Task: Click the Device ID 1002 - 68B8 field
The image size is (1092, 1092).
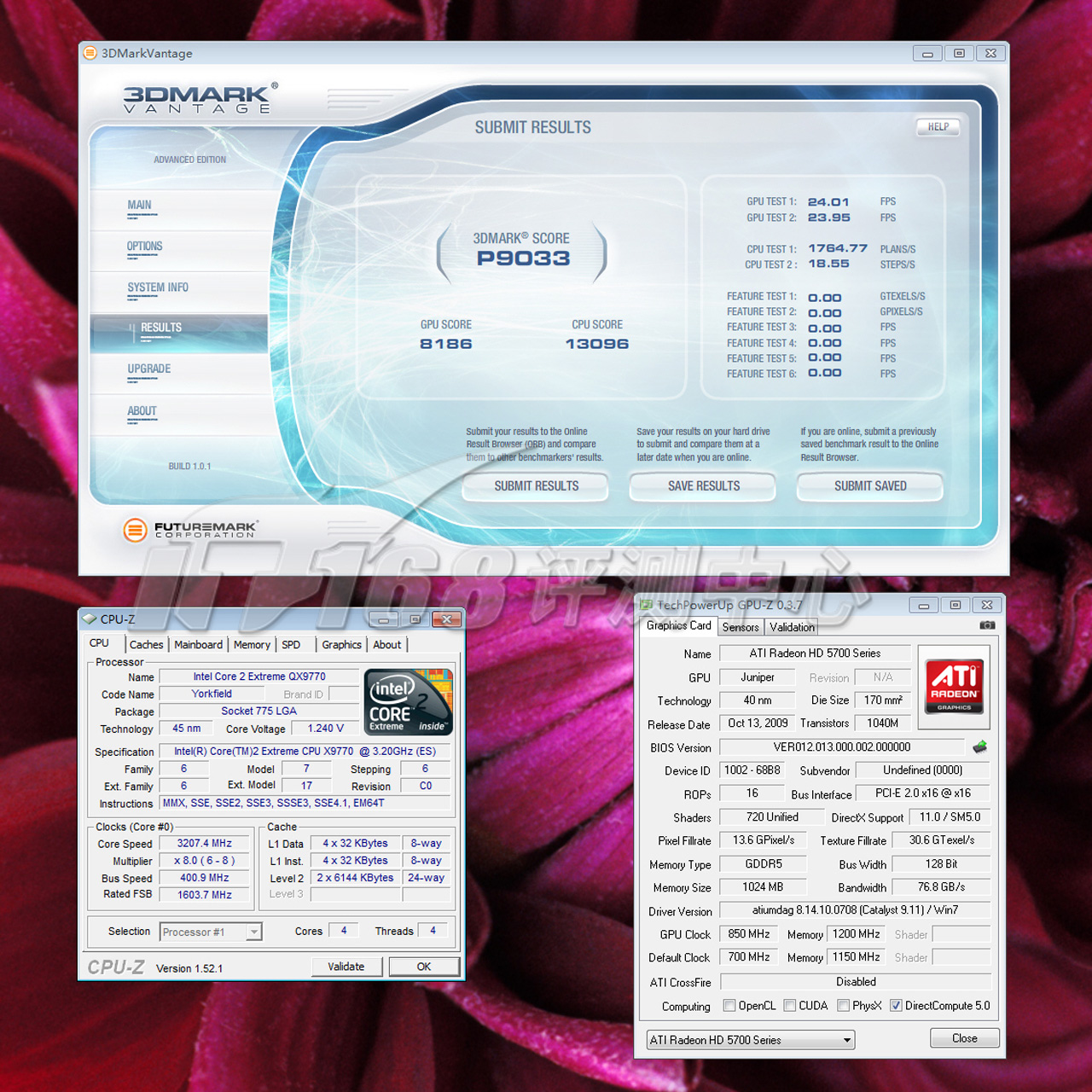Action: (x=752, y=770)
